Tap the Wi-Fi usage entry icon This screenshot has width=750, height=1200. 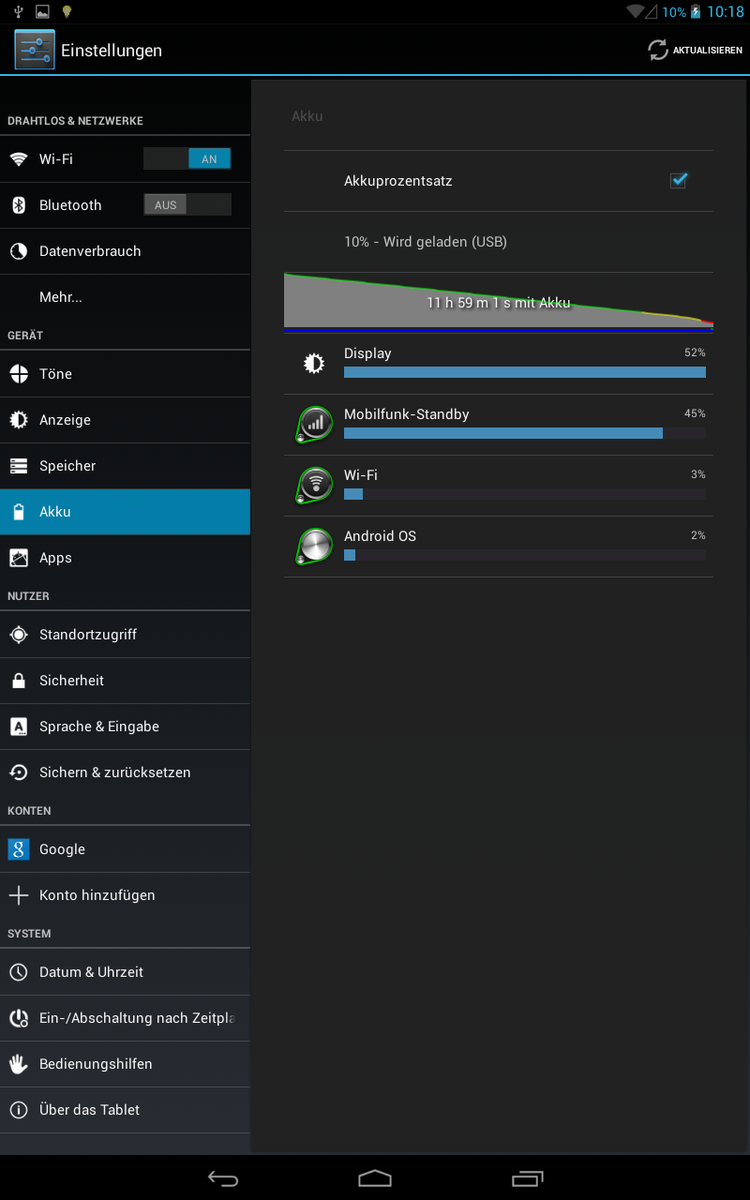pyautogui.click(x=315, y=485)
